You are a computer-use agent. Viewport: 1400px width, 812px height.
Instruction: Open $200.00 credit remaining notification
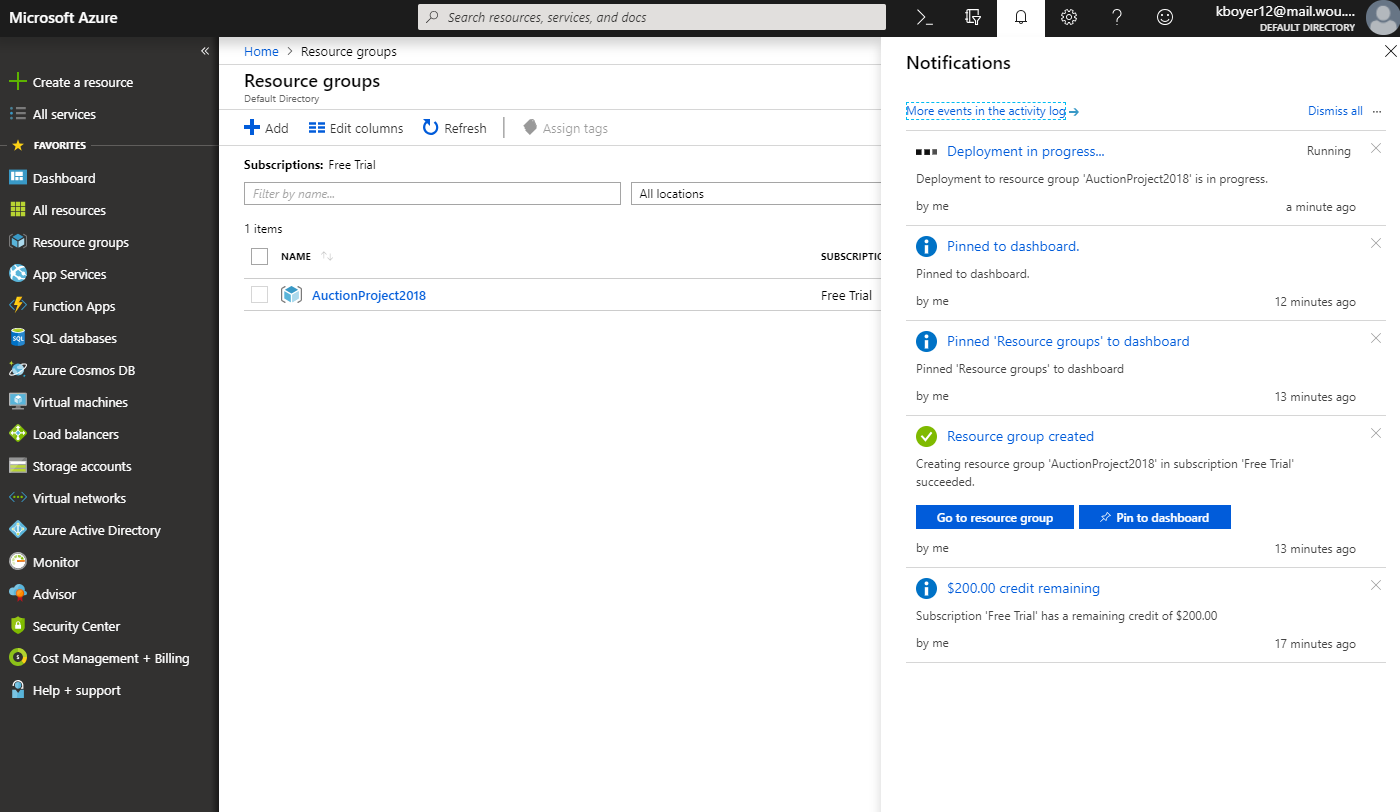(x=1023, y=588)
